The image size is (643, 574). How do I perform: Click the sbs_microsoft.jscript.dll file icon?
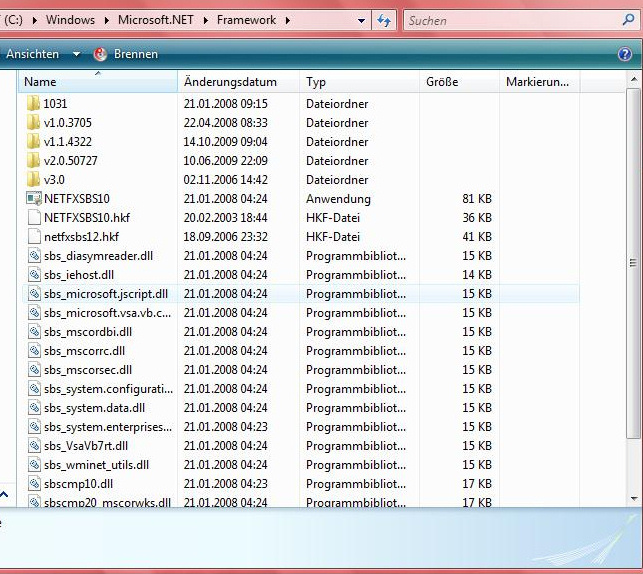click(x=34, y=294)
